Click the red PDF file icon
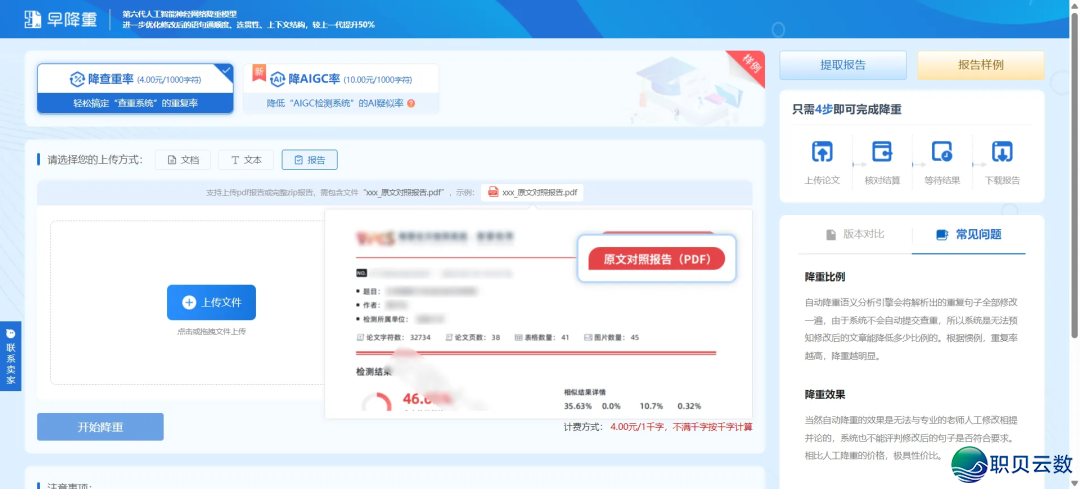This screenshot has height=489, width=1080. coord(493,192)
